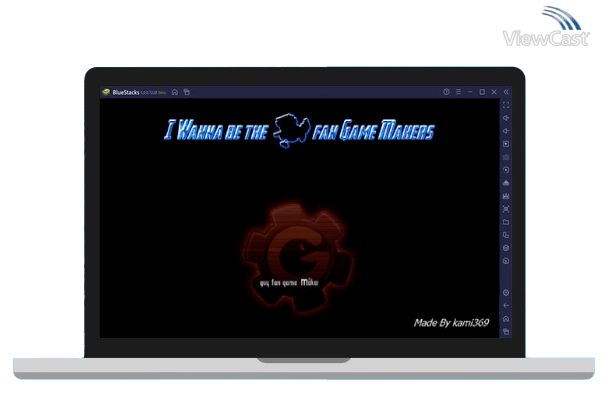Click the sidebar icon below the eject shape
Screen dimensions: 602x414
coord(506,196)
